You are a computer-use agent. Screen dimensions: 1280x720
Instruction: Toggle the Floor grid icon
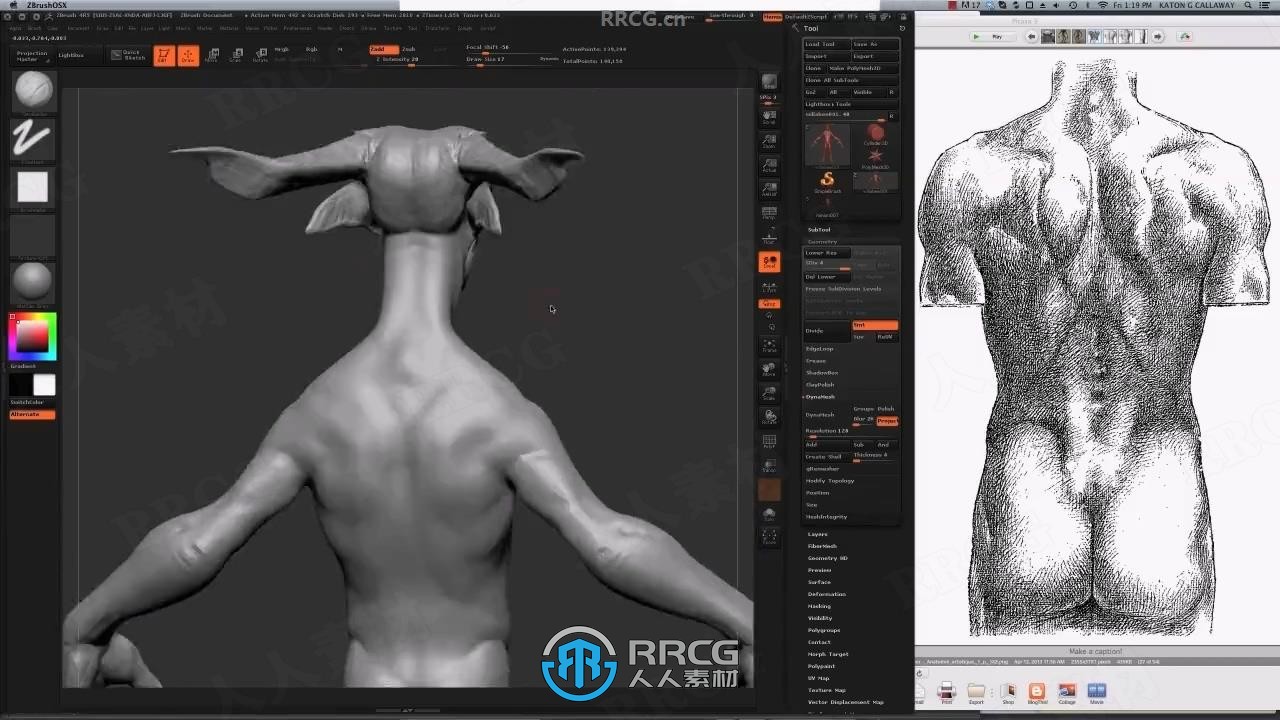769,237
